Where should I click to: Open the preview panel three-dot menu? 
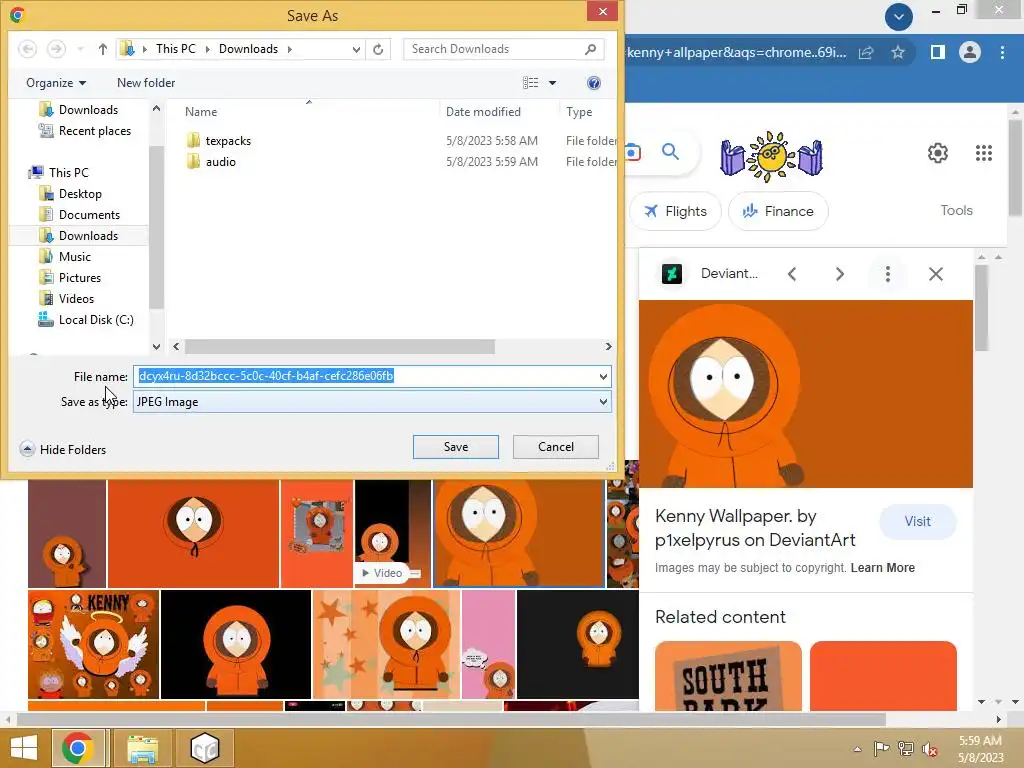[x=888, y=274]
